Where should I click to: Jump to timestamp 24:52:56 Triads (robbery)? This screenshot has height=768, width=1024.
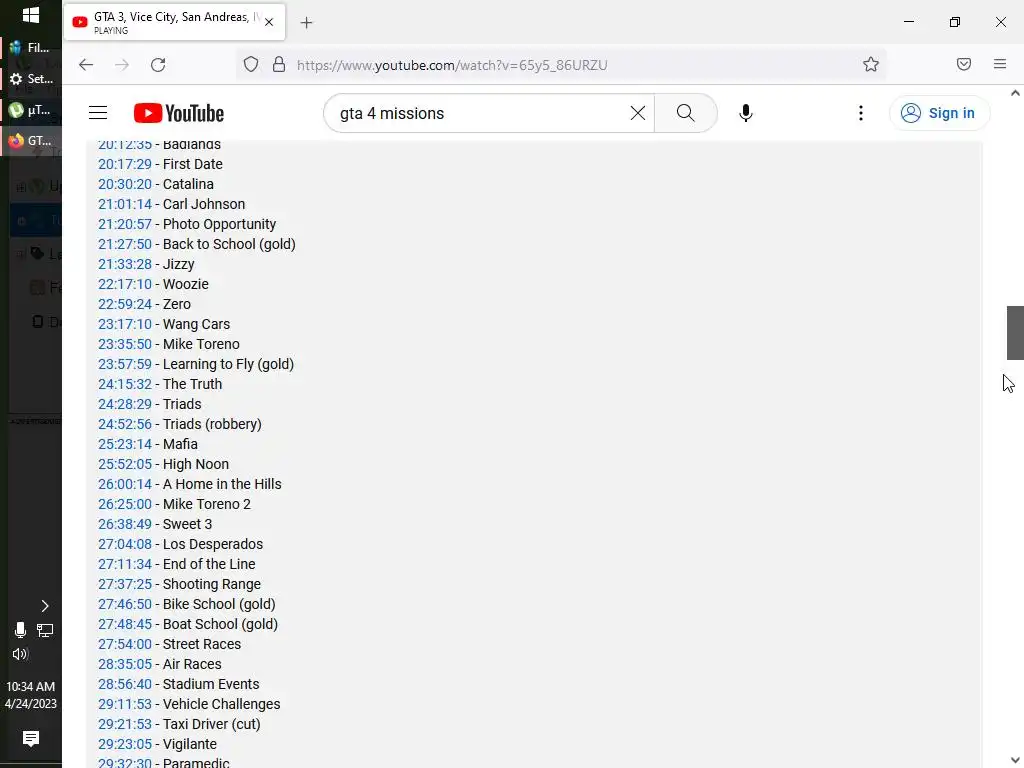pos(125,424)
